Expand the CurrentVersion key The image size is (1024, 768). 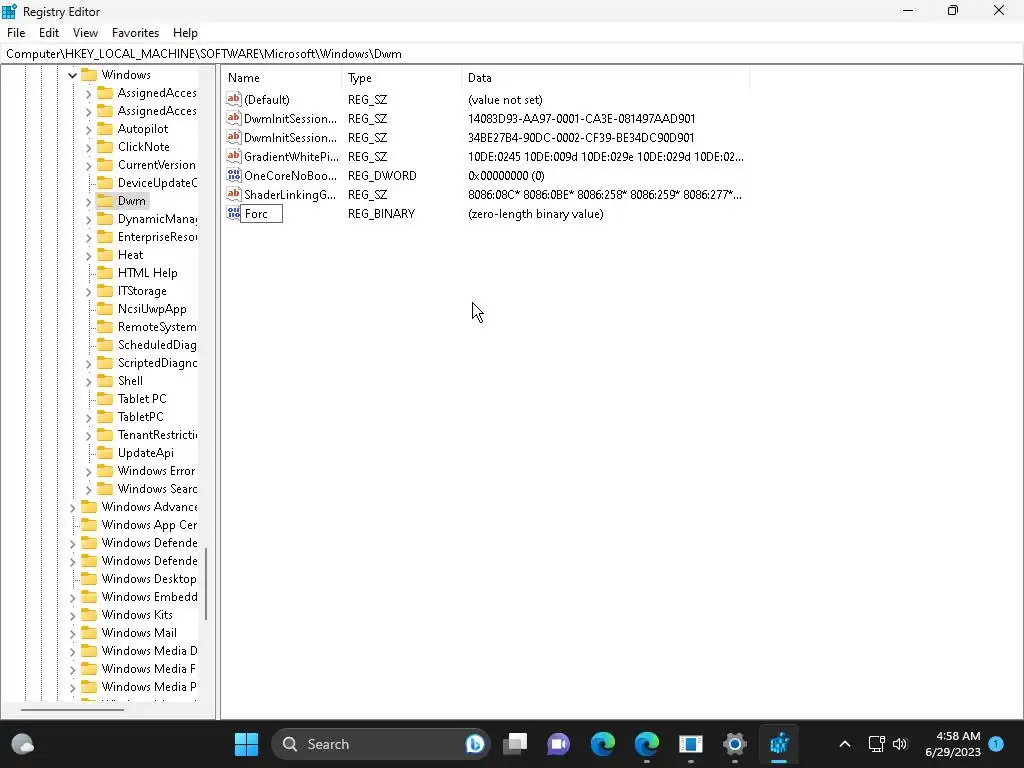coord(89,165)
